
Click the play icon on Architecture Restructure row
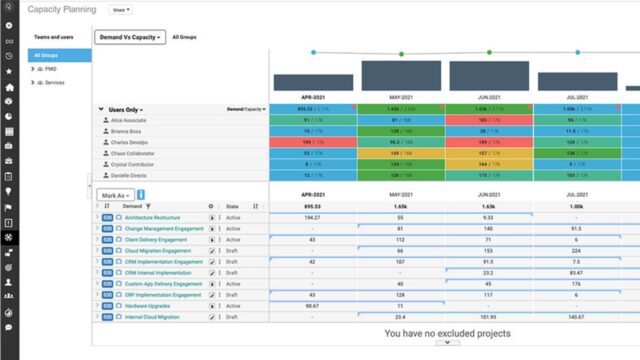tap(212, 218)
